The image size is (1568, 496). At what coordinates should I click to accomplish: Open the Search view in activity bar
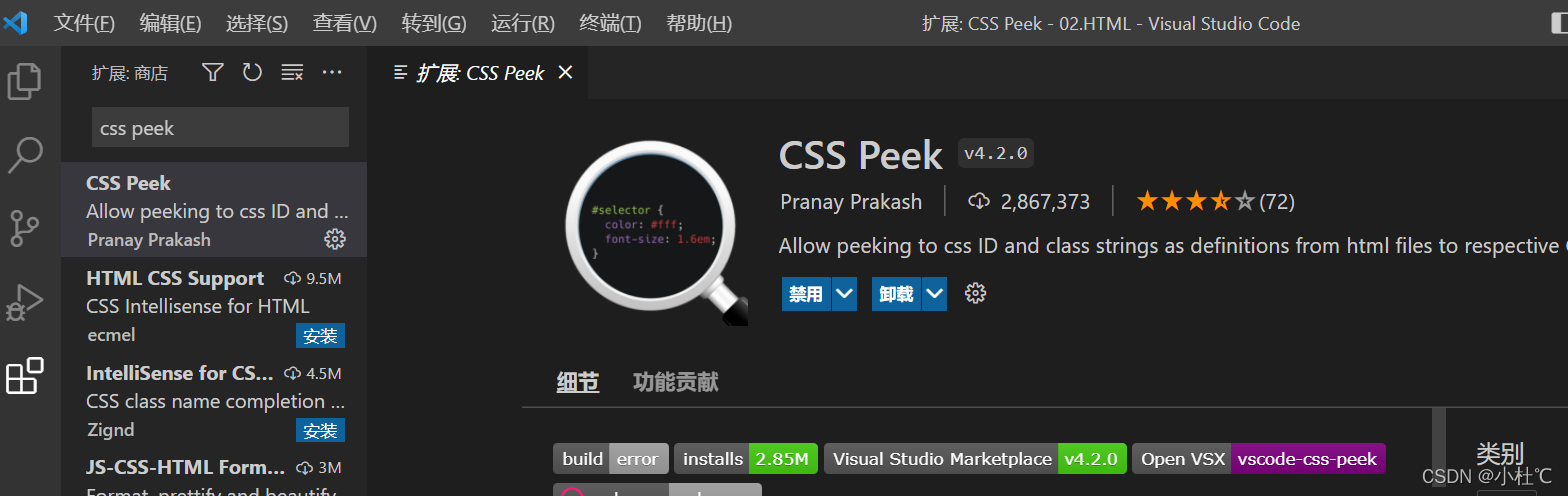pos(25,155)
